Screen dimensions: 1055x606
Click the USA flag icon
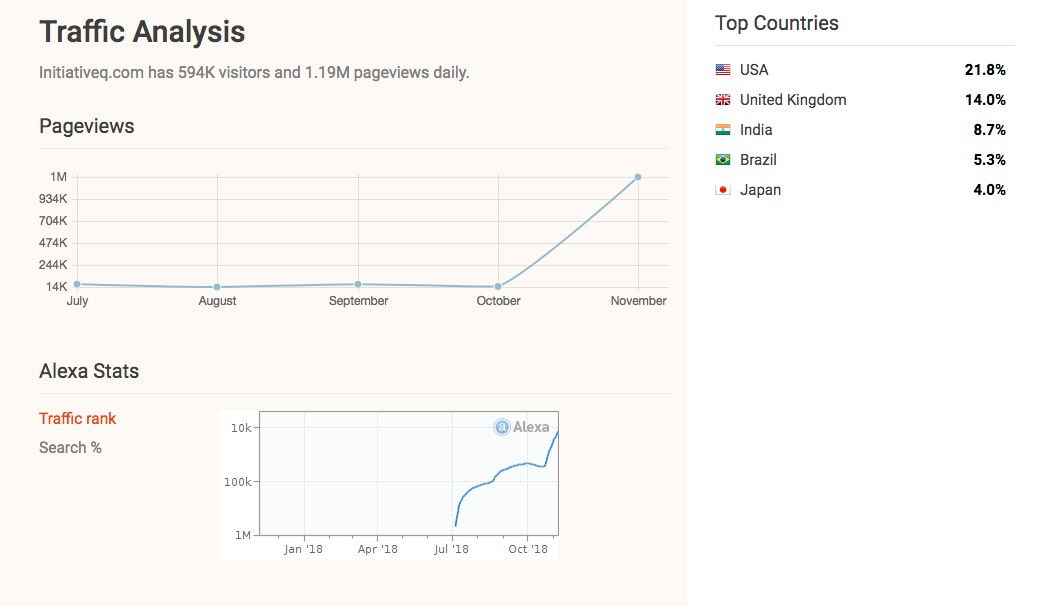[723, 69]
